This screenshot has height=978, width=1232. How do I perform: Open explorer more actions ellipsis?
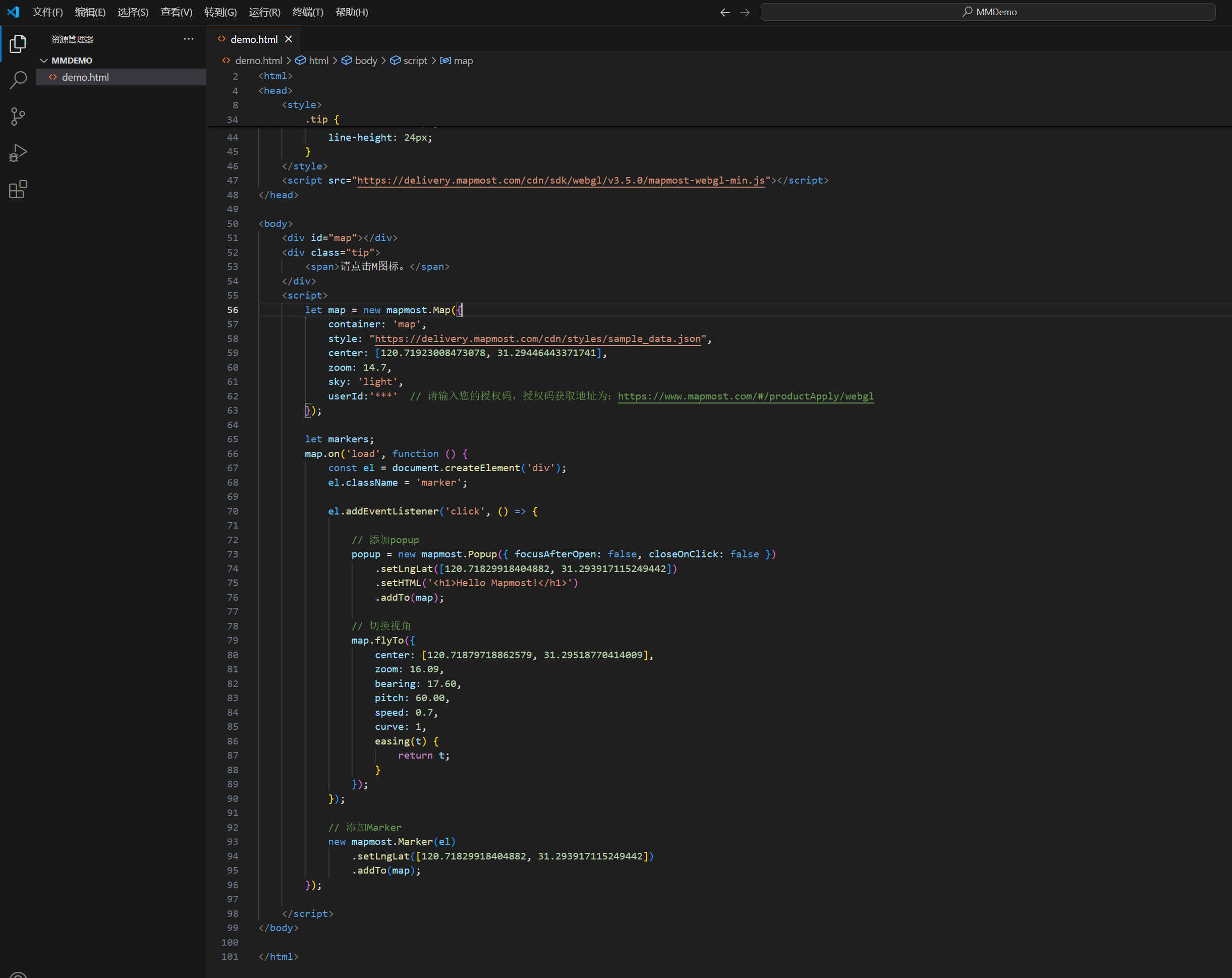(189, 39)
